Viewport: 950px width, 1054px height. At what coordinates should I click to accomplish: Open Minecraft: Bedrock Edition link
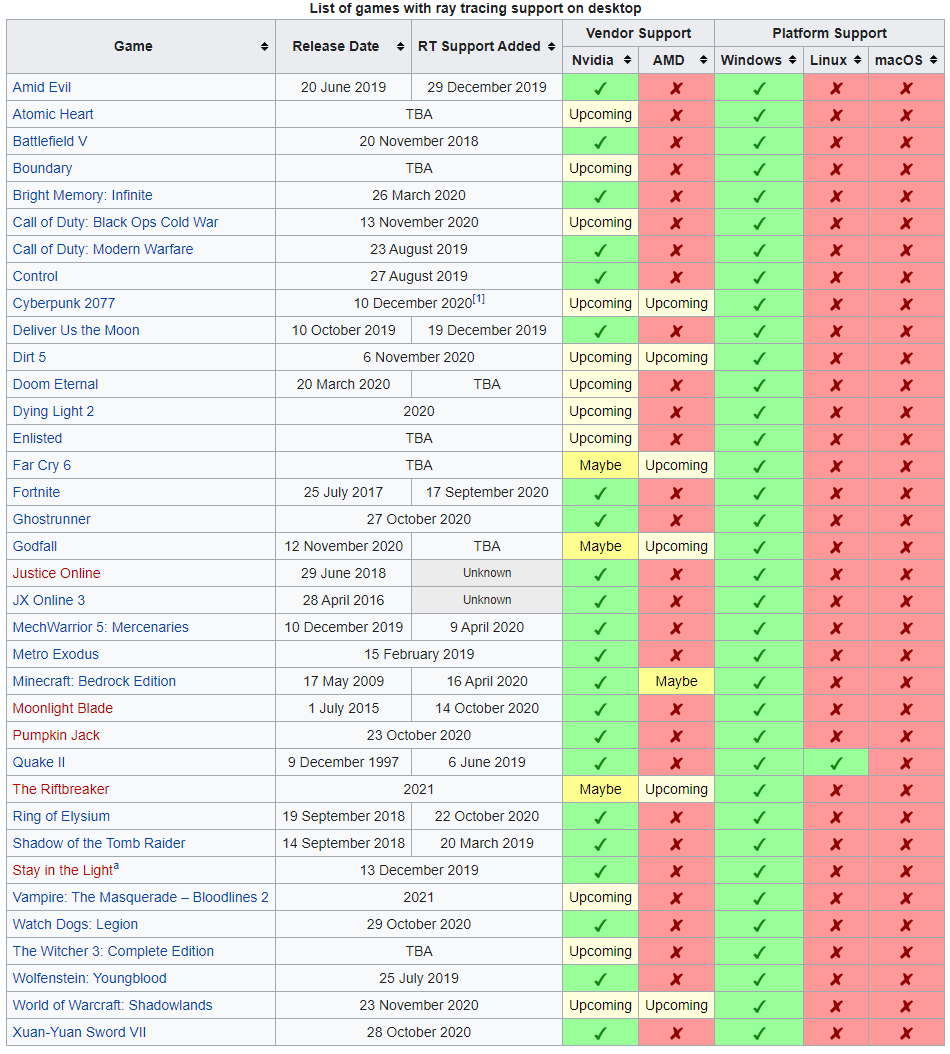(x=94, y=681)
